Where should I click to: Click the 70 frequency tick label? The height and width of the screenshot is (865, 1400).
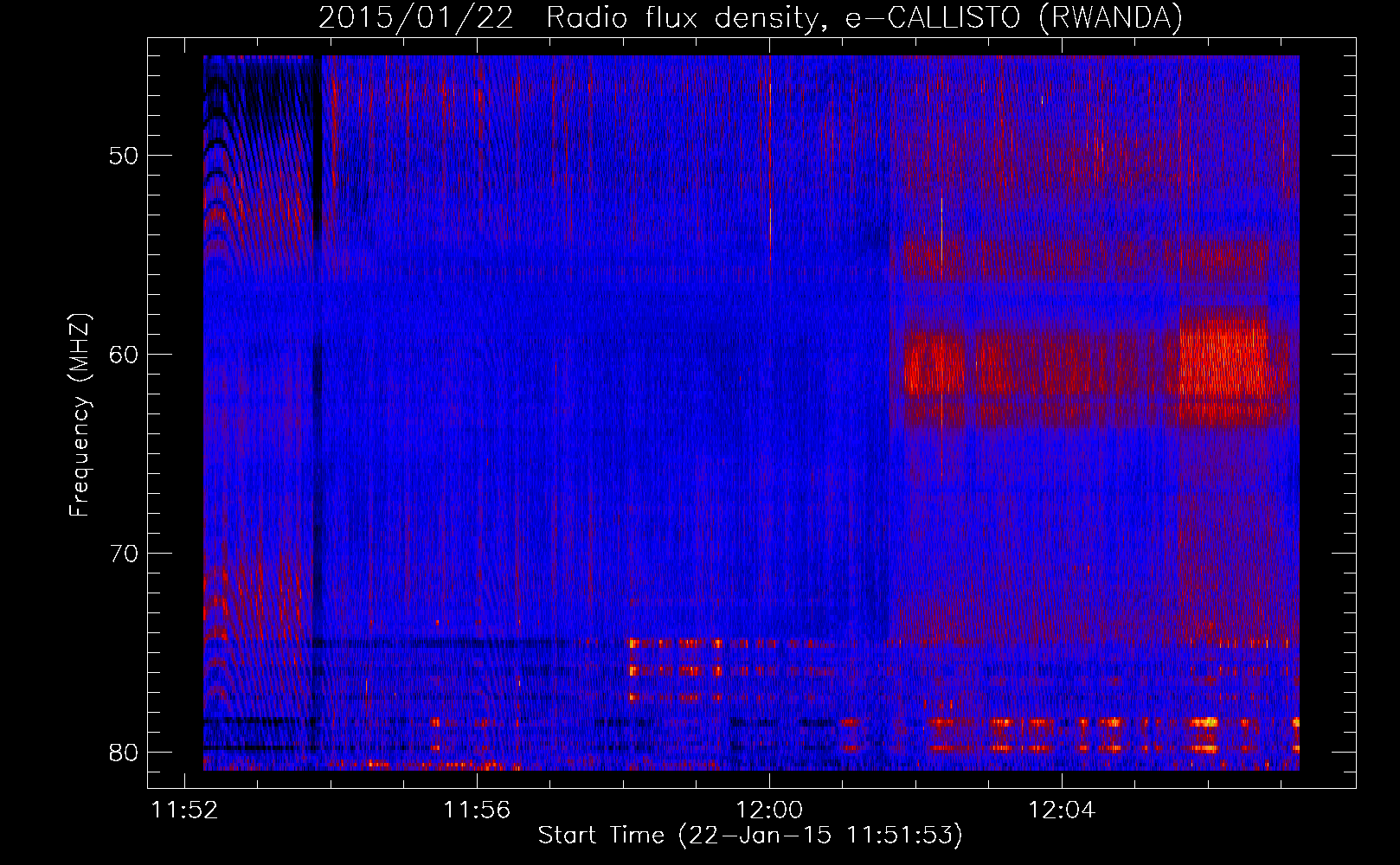click(125, 554)
